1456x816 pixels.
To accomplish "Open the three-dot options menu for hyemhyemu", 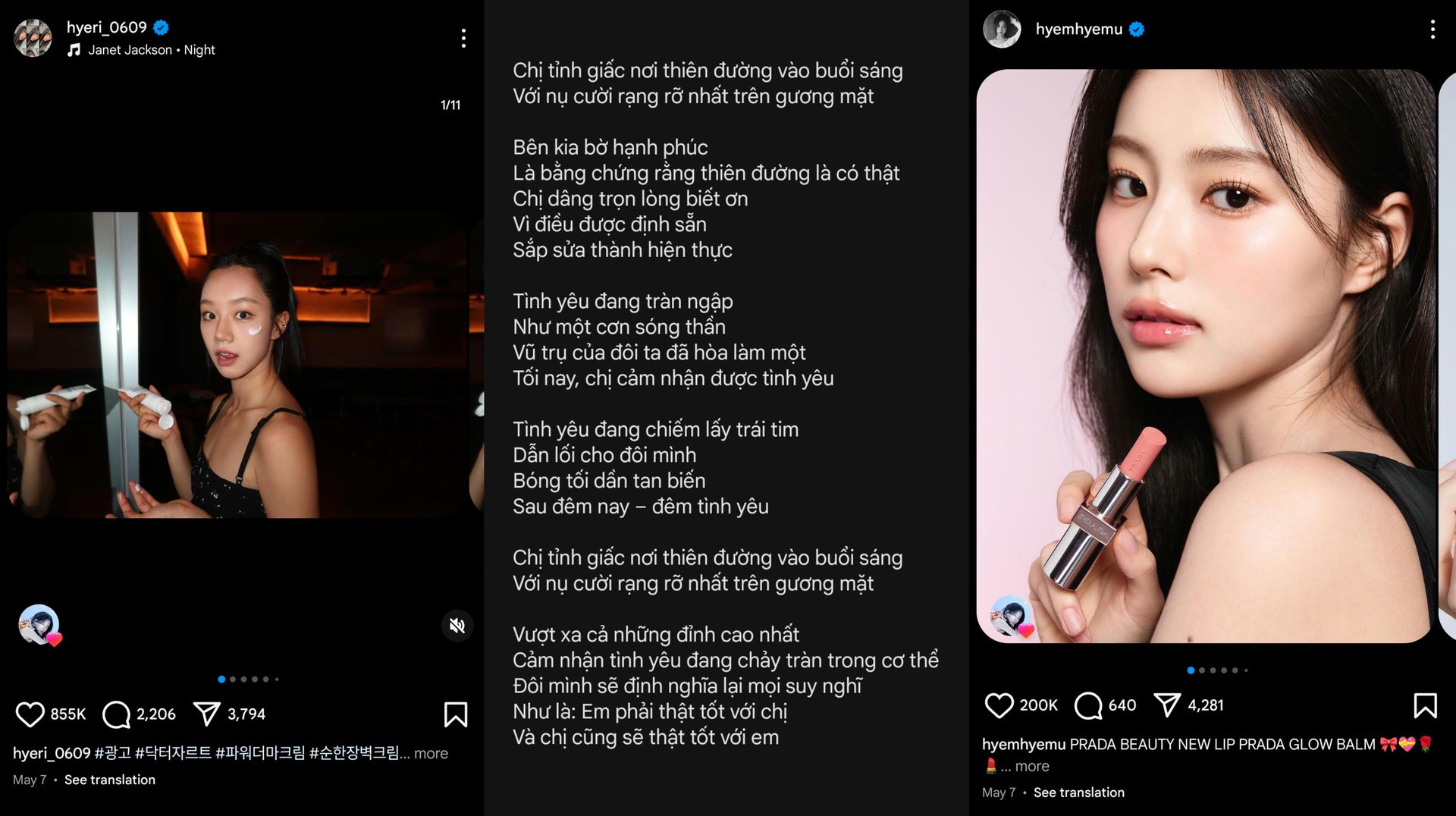I will tap(1432, 30).
